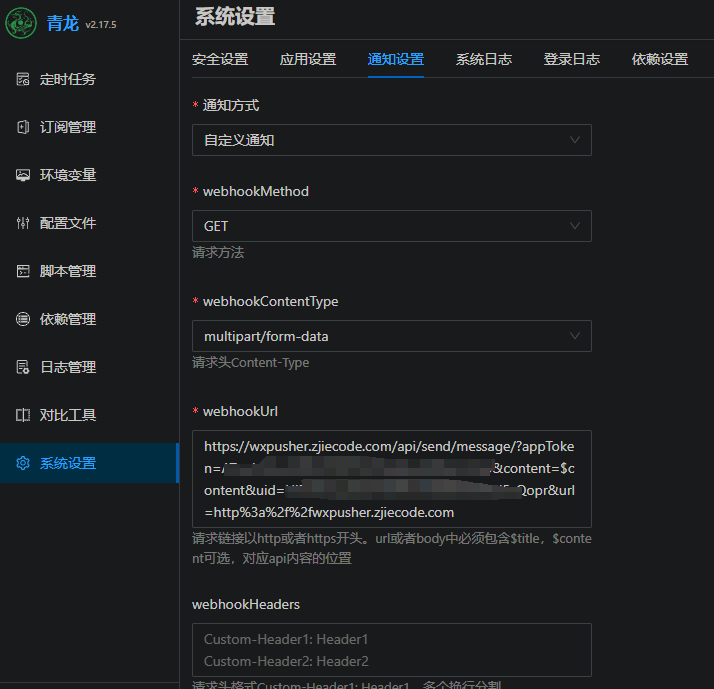This screenshot has width=714, height=689.
Task: Click the webhookMethod field label
Action: (255, 191)
